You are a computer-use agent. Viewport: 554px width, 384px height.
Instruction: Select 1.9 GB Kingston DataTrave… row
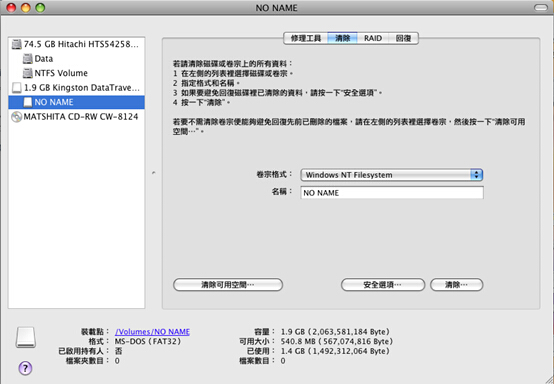click(x=77, y=88)
